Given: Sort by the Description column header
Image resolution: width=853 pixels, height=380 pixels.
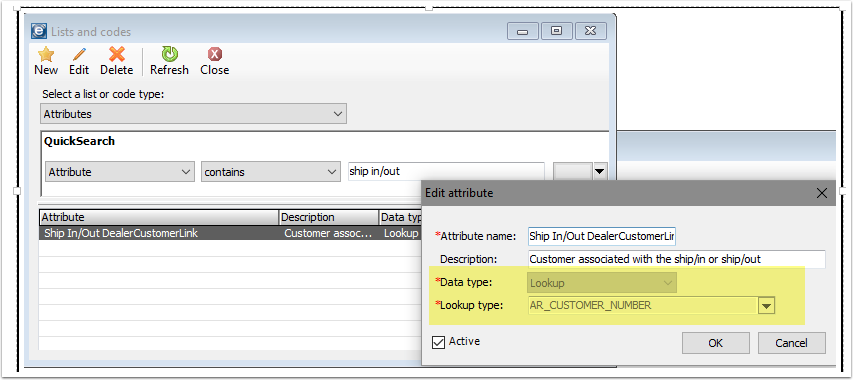Looking at the screenshot, I should pos(329,217).
